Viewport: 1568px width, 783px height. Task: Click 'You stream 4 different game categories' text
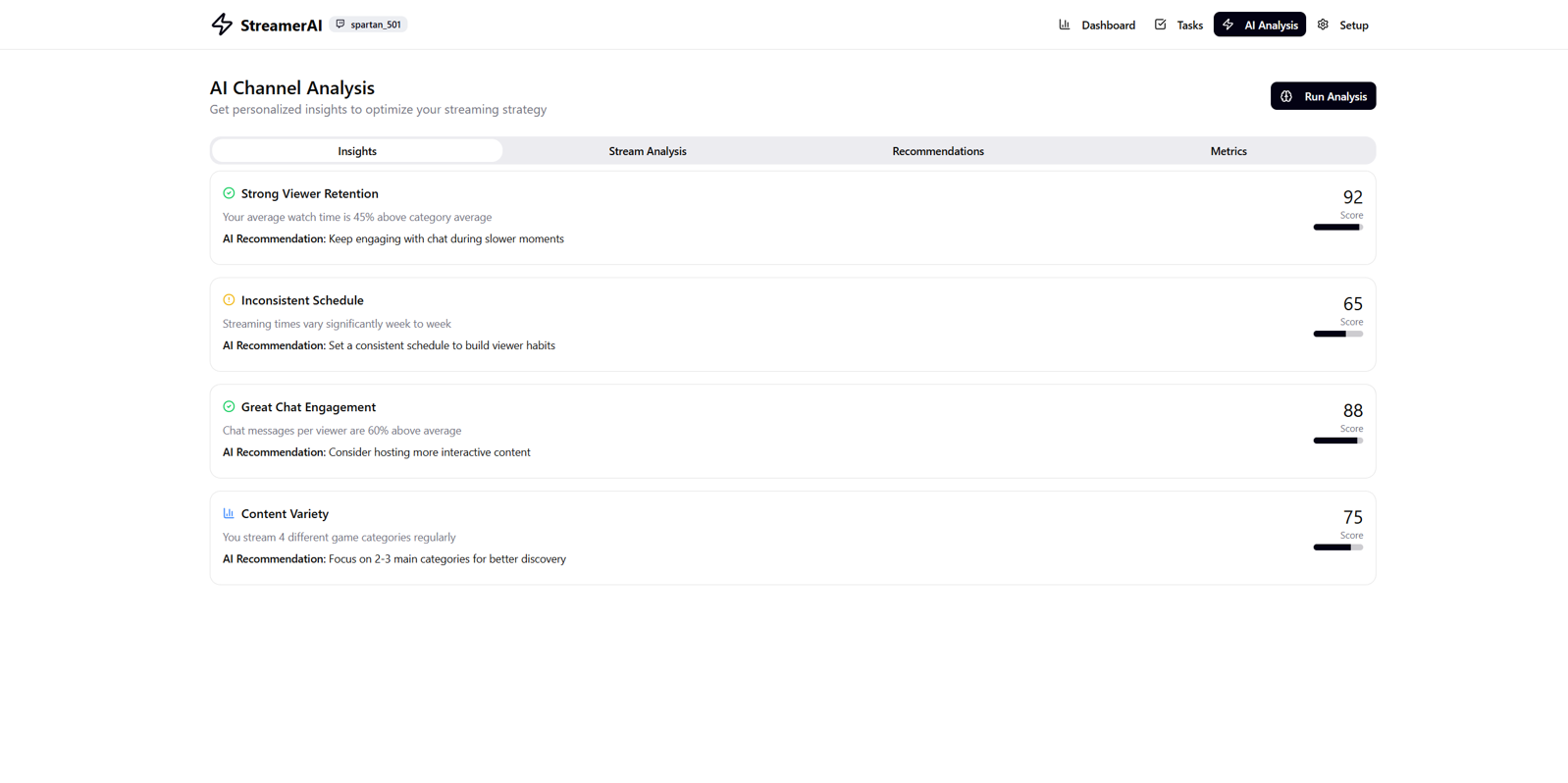(339, 538)
